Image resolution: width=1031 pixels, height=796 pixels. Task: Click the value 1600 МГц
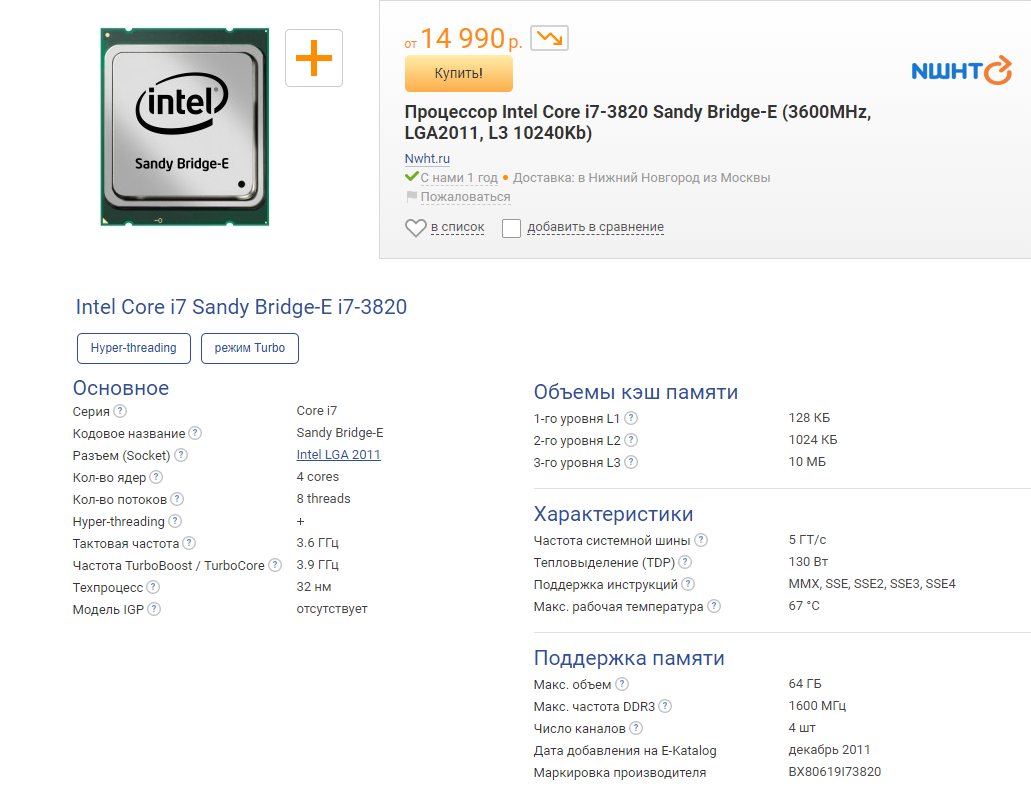coord(817,705)
